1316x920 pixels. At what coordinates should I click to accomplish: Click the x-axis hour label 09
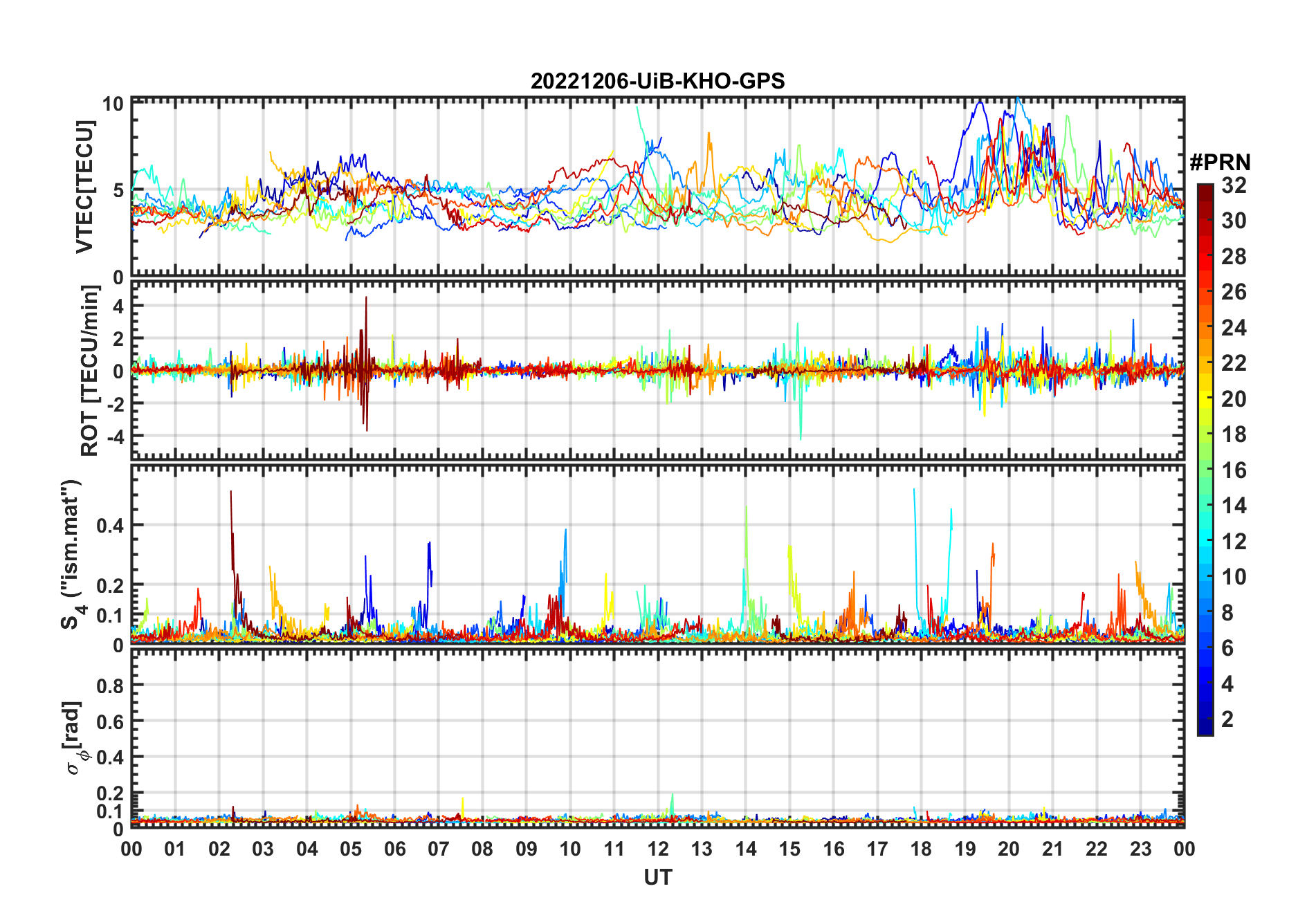pos(527,849)
